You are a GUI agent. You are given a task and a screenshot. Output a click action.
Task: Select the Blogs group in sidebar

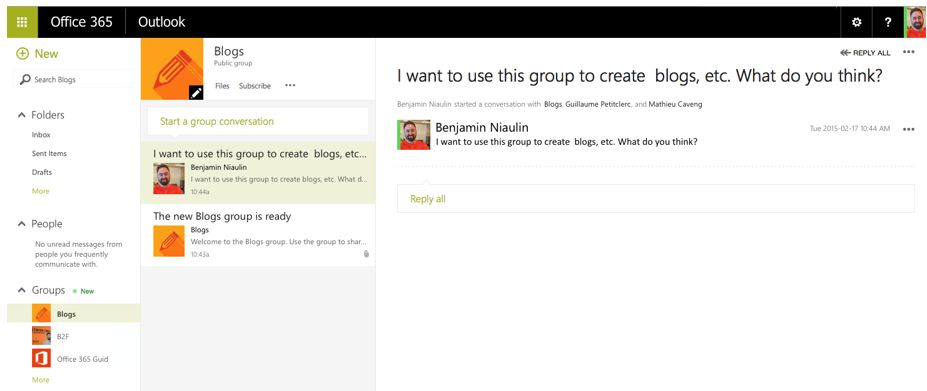click(x=74, y=314)
